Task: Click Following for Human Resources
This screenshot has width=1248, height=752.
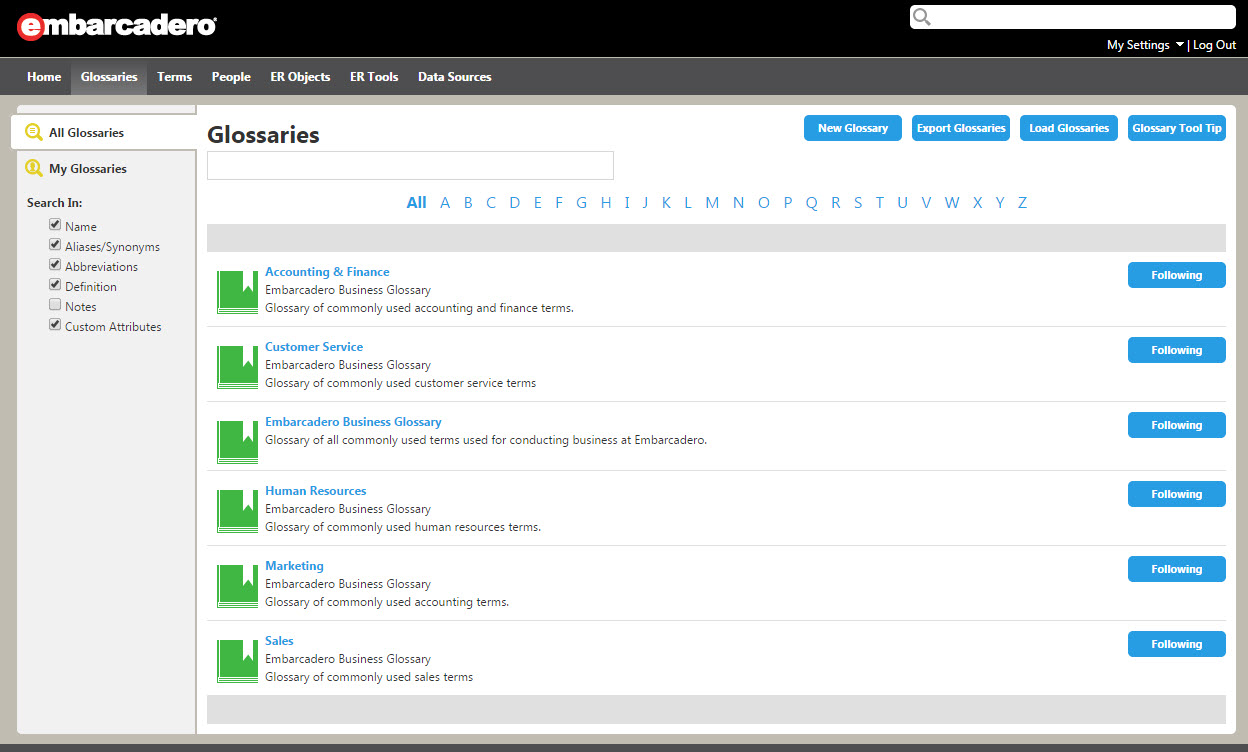Action: pyautogui.click(x=1177, y=494)
